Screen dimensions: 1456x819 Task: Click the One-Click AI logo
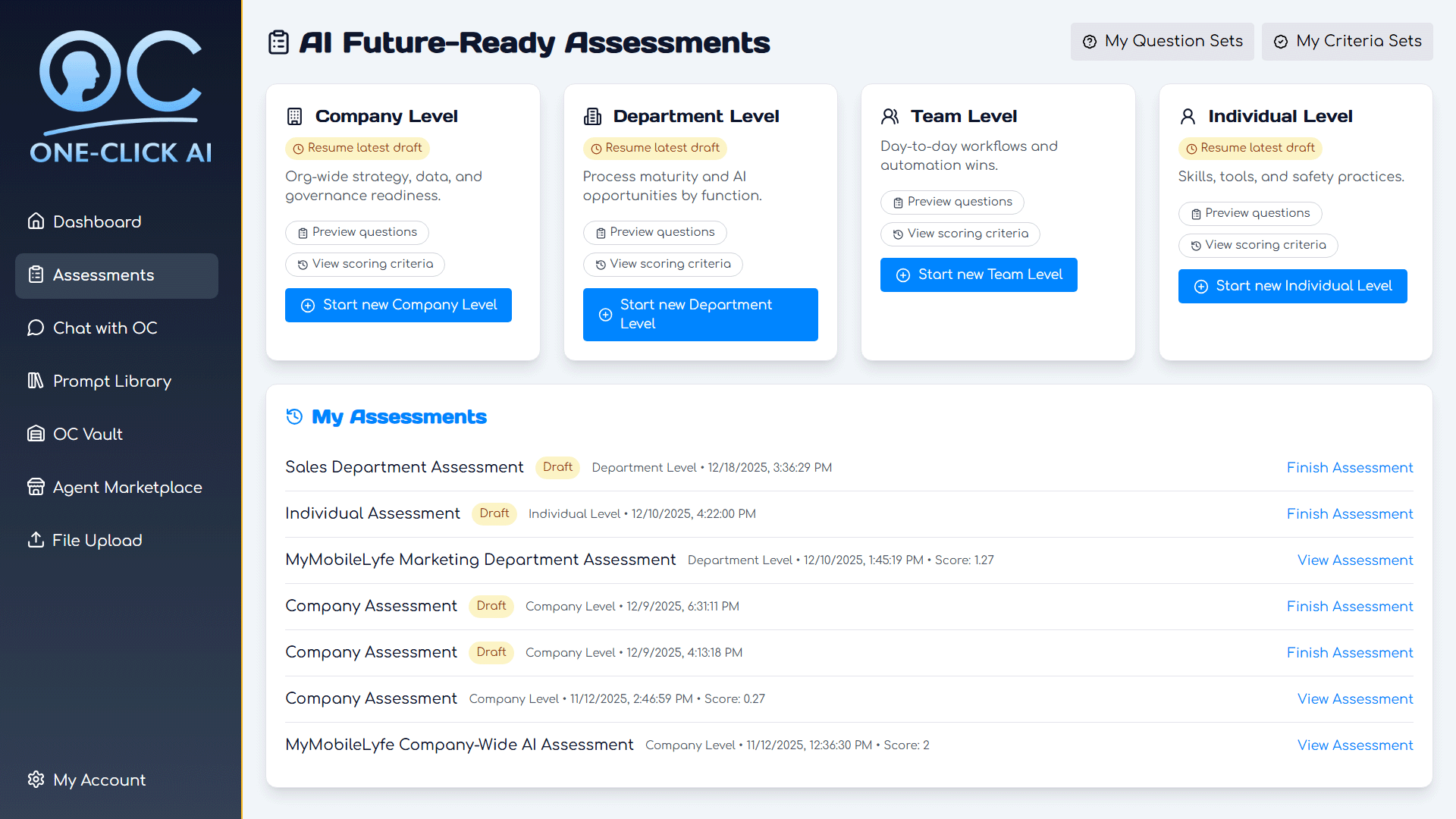[x=121, y=97]
